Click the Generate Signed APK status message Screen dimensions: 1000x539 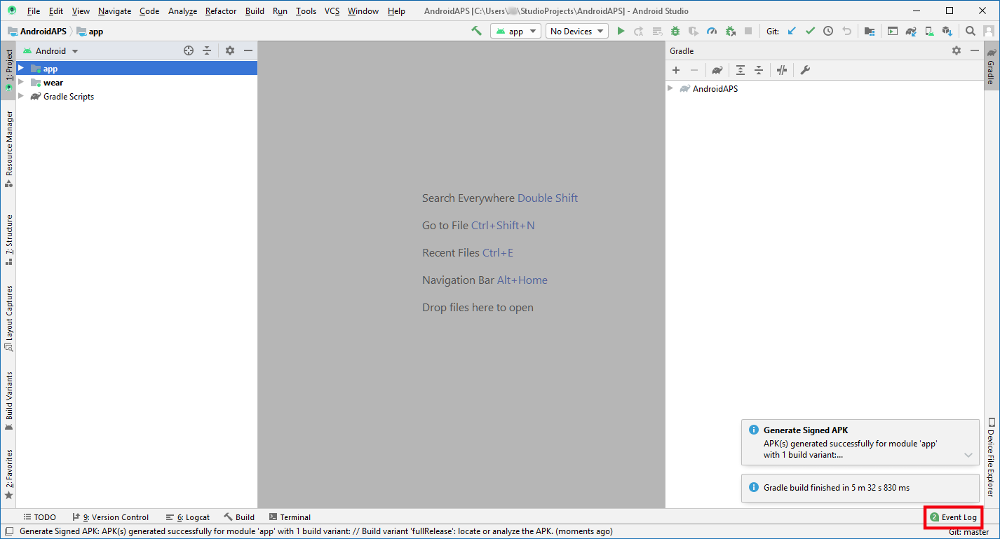tap(316, 531)
